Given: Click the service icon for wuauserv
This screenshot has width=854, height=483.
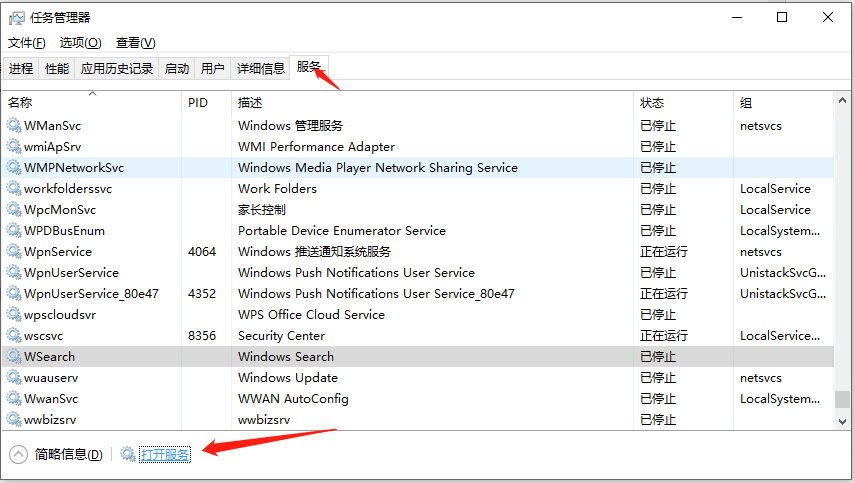Looking at the screenshot, I should 14,377.
